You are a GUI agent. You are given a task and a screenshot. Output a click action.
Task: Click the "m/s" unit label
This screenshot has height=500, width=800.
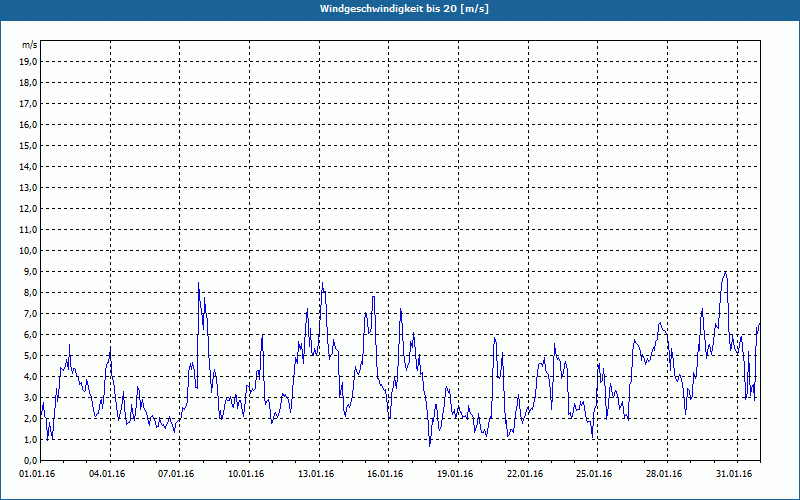click(30, 45)
